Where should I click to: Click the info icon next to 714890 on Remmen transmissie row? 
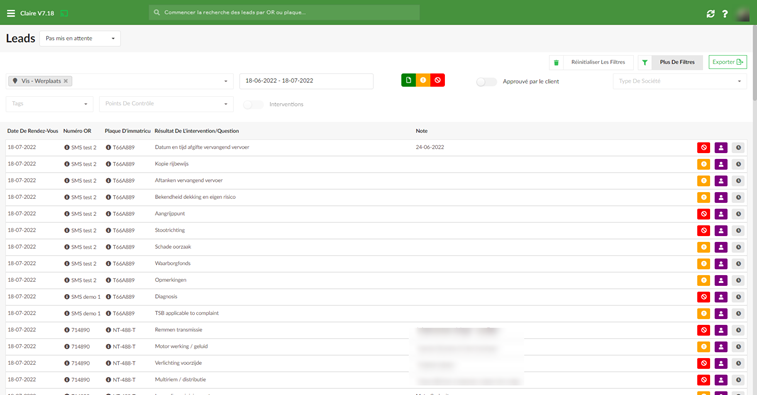[67, 330]
